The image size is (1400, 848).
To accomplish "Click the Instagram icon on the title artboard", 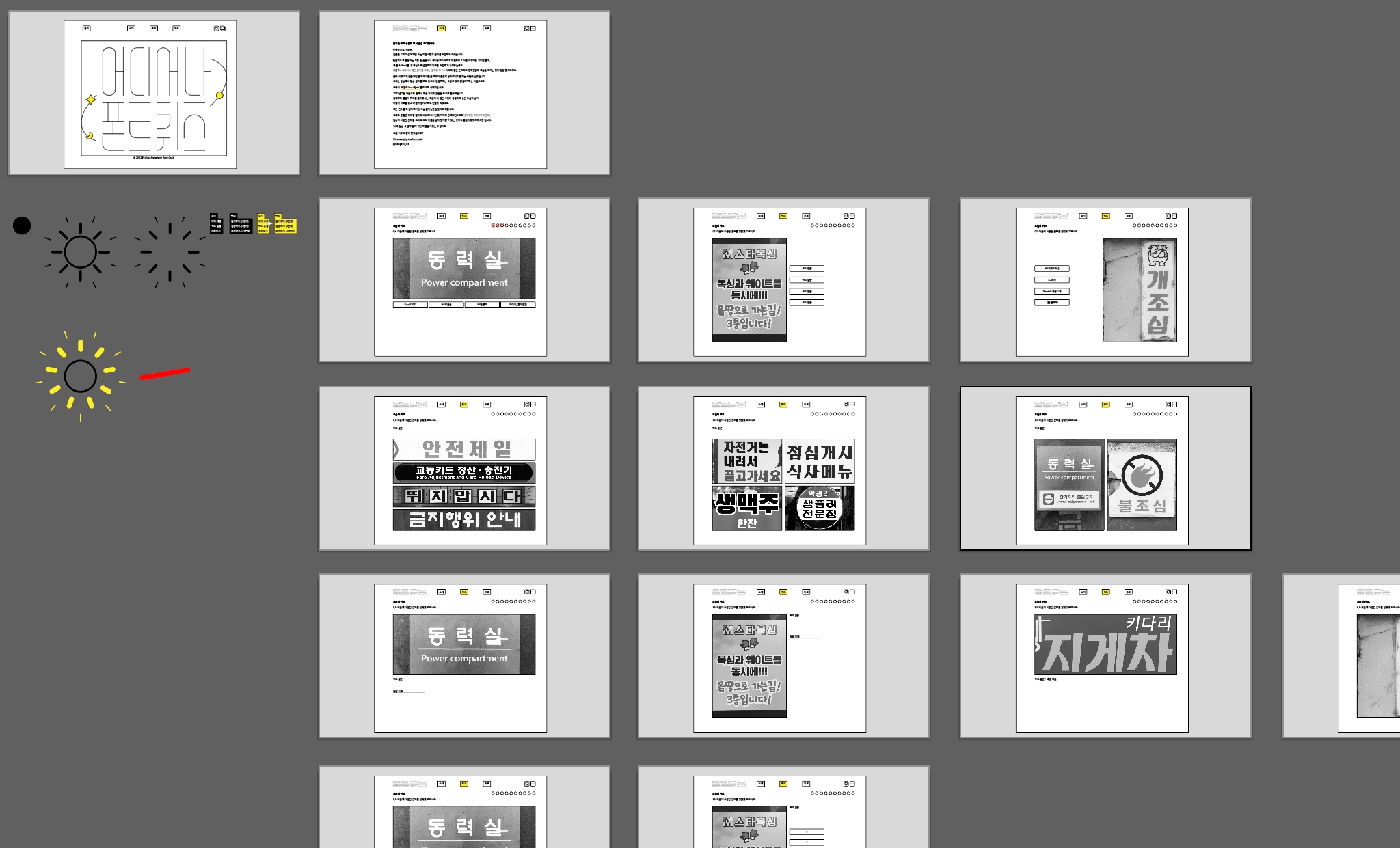I will click(217, 29).
